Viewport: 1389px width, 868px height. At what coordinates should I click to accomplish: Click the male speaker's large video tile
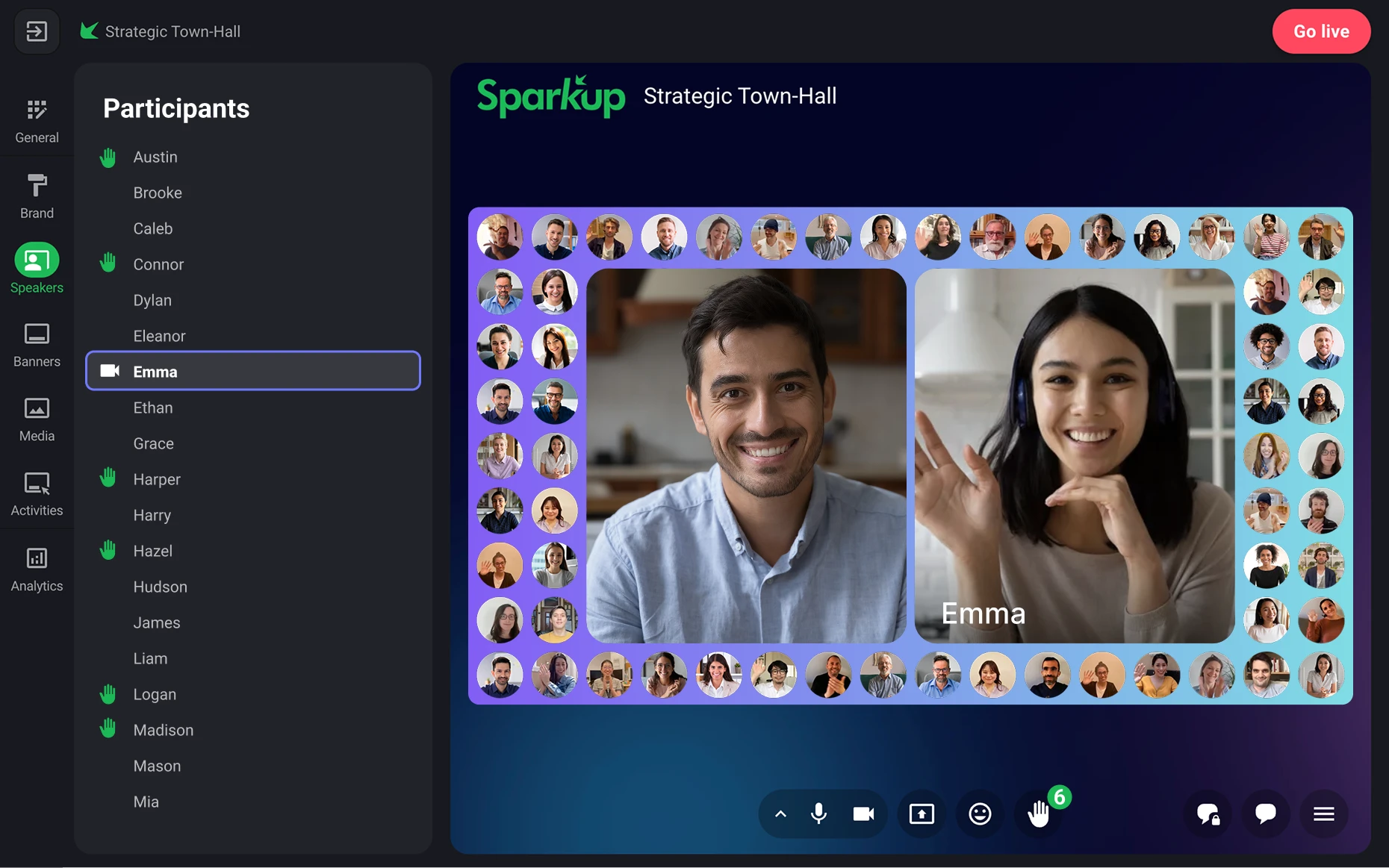click(x=746, y=455)
